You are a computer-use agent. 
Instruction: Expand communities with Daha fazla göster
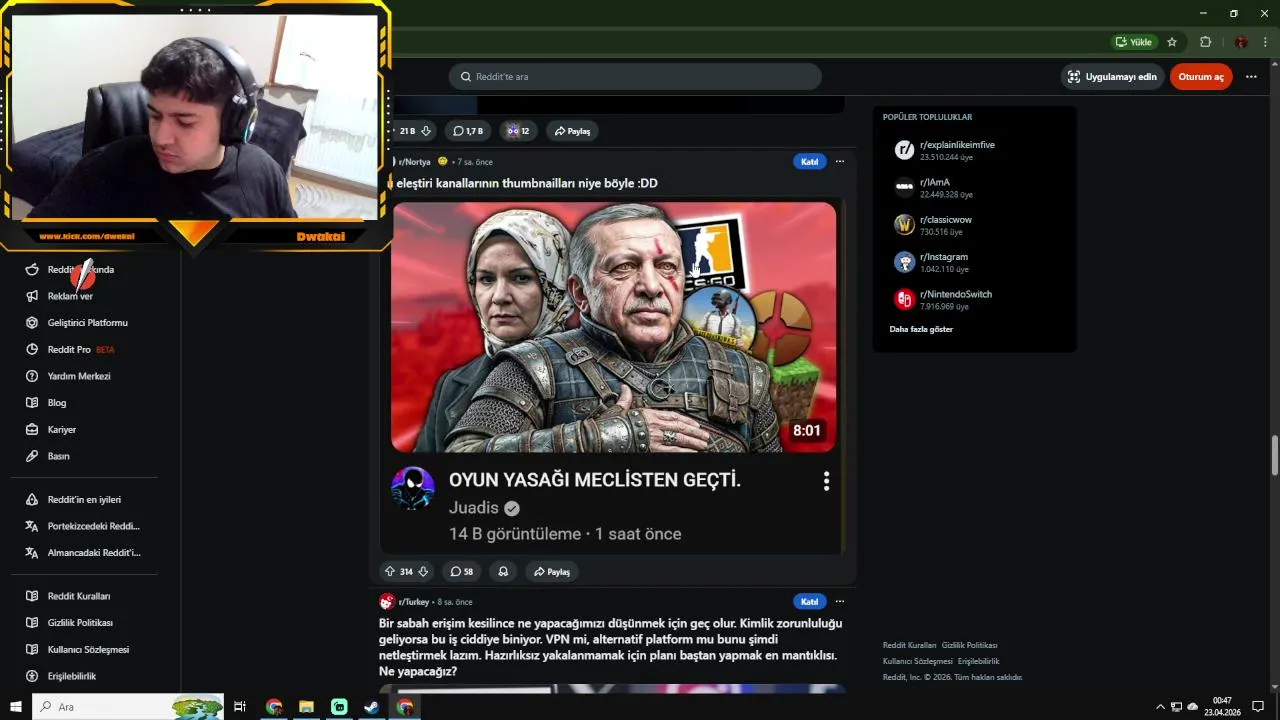(921, 329)
